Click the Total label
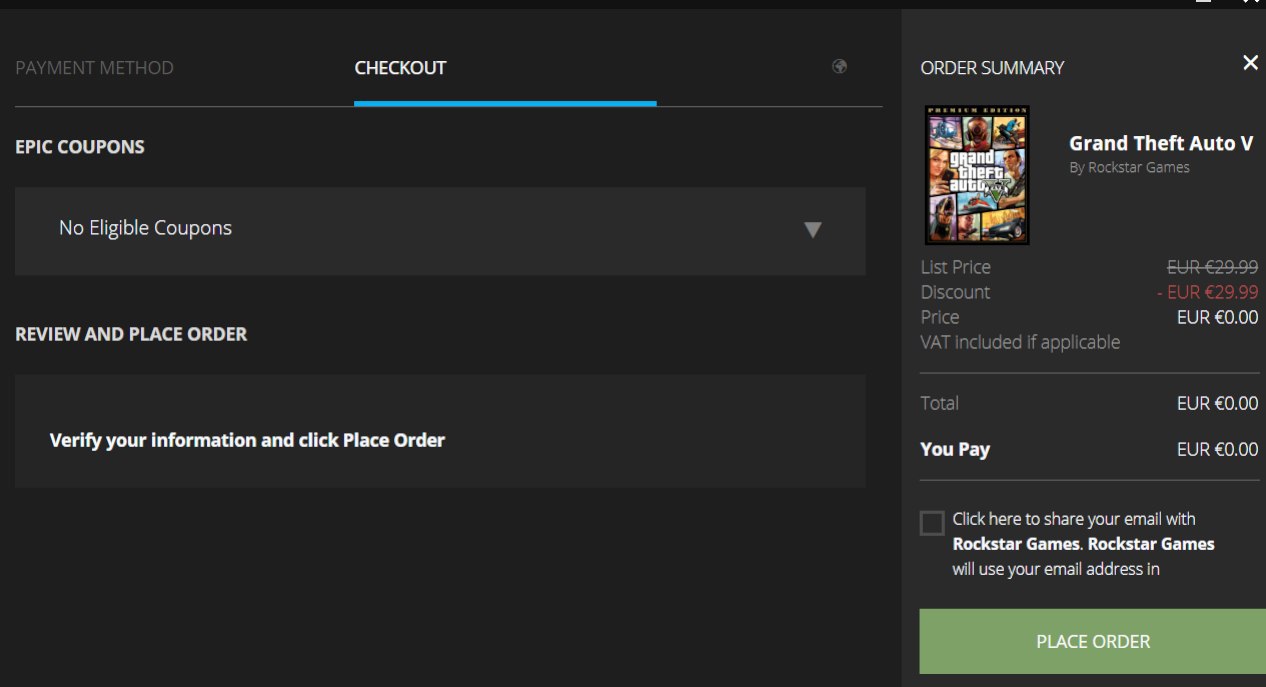The height and width of the screenshot is (687, 1266). 939,403
